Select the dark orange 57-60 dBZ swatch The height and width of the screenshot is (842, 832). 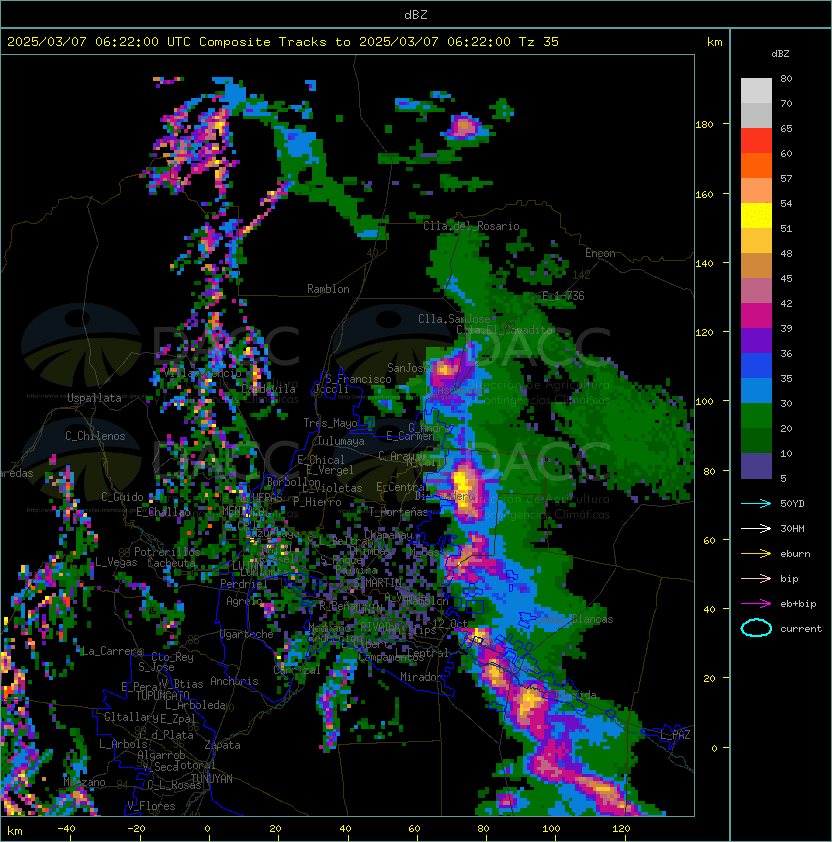pos(756,165)
